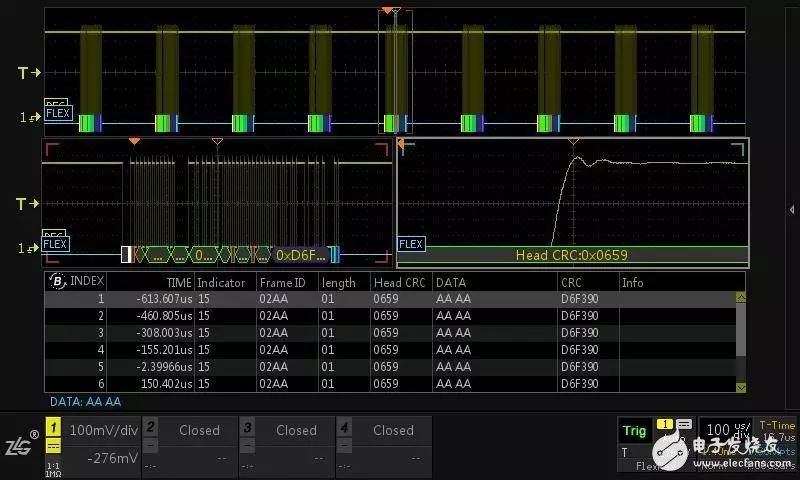Click the B decode icon in table header
Screen dimensions: 800x480
(55, 283)
